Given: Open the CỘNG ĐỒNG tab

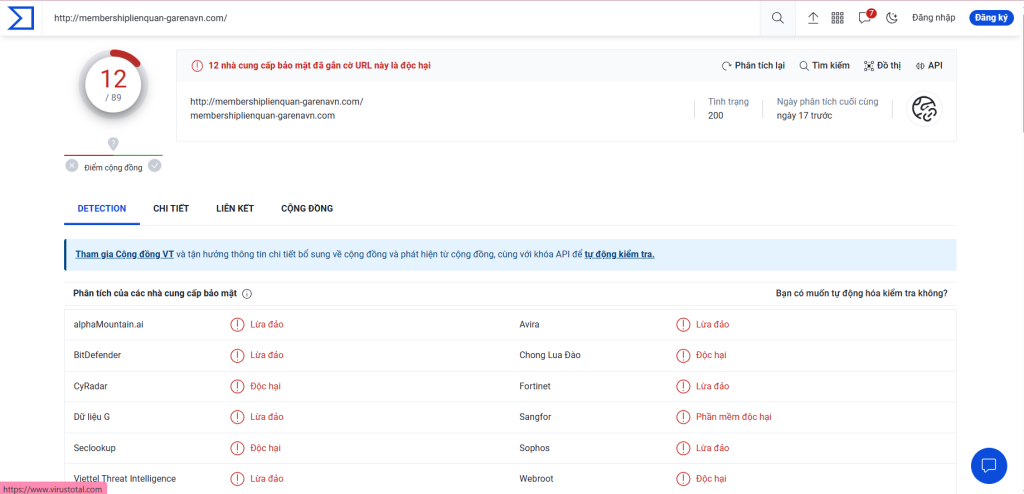Looking at the screenshot, I should (307, 208).
